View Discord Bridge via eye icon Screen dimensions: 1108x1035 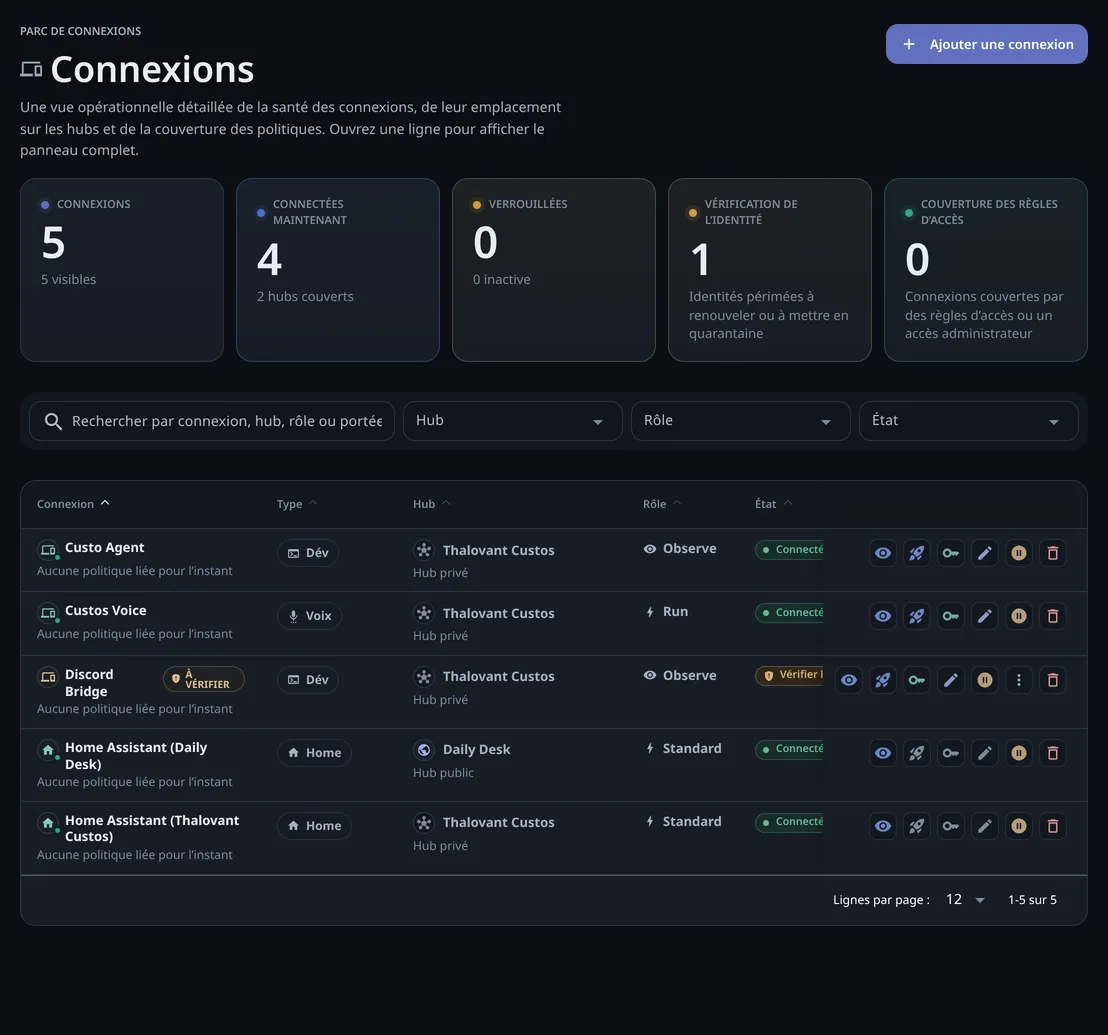[x=849, y=680]
